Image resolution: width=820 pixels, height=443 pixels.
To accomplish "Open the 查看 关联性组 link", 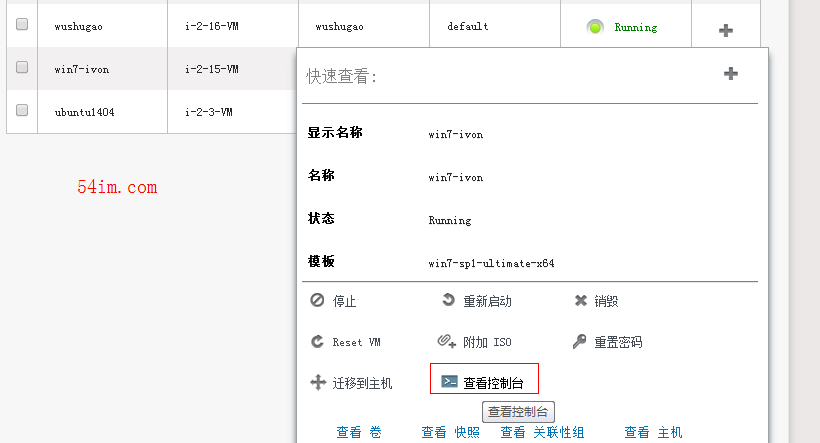I will (x=542, y=432).
